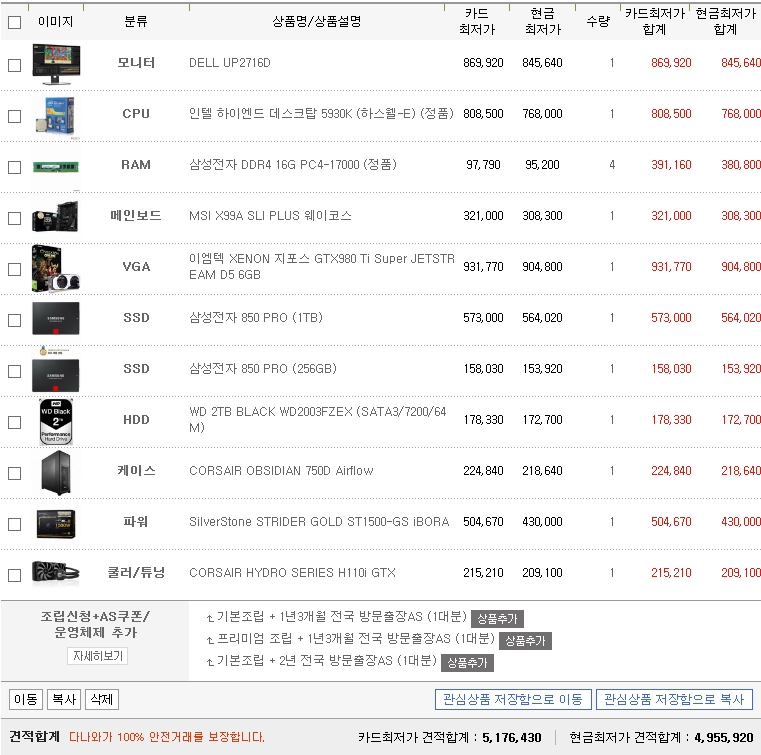Tick the 850 PRO (1TB) SSD checkbox
The width and height of the screenshot is (761, 755).
pos(15,320)
